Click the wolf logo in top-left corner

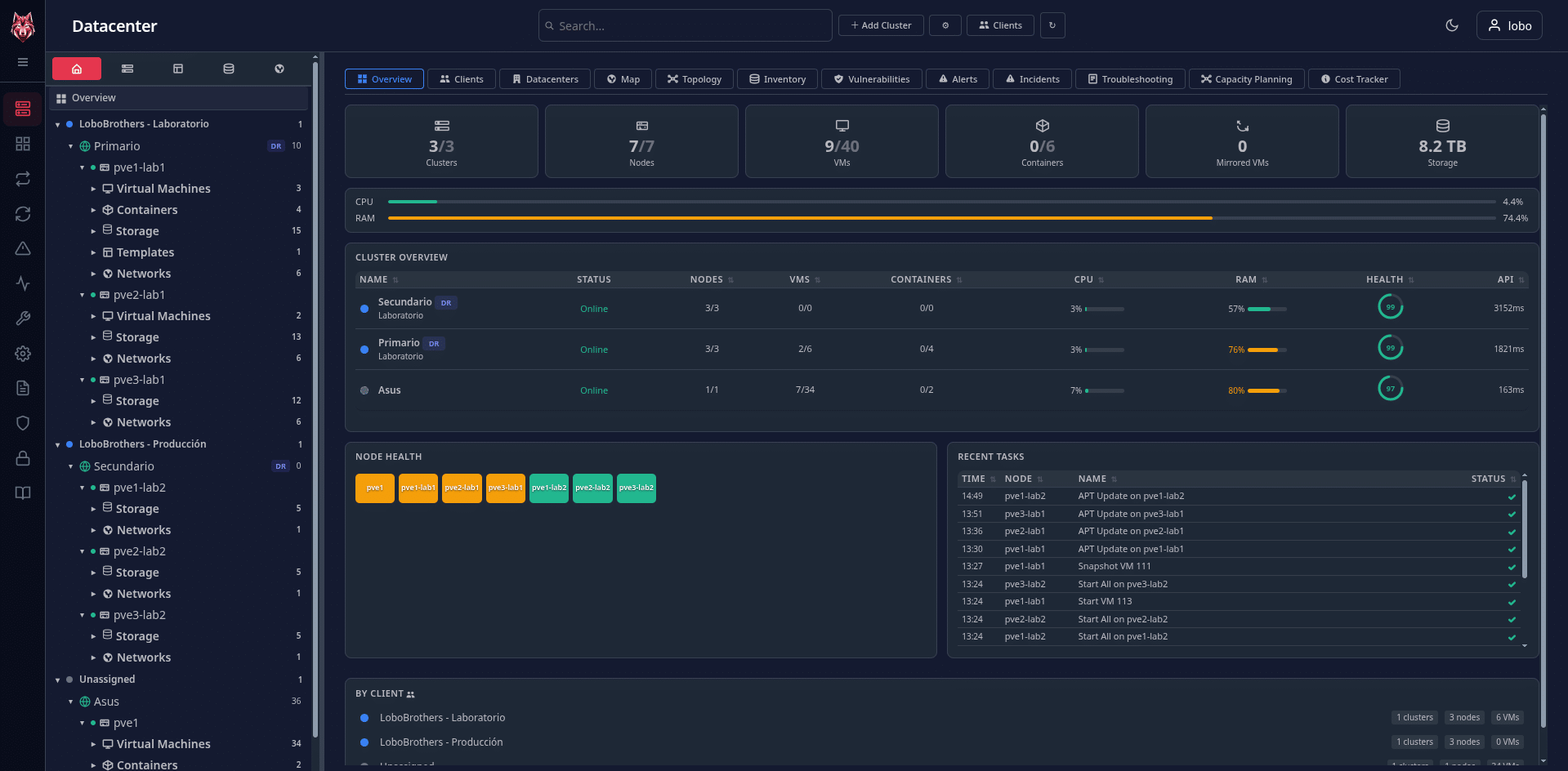[23, 26]
